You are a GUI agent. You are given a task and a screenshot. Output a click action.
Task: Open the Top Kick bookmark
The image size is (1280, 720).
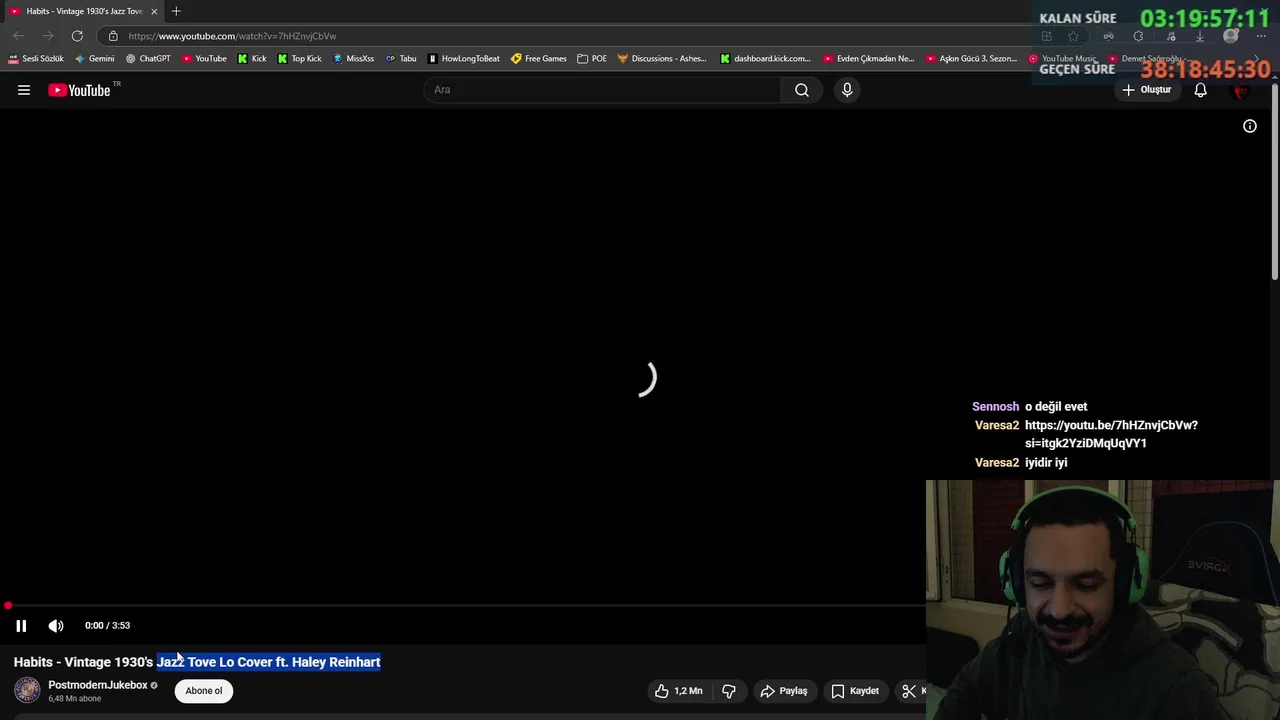(300, 59)
